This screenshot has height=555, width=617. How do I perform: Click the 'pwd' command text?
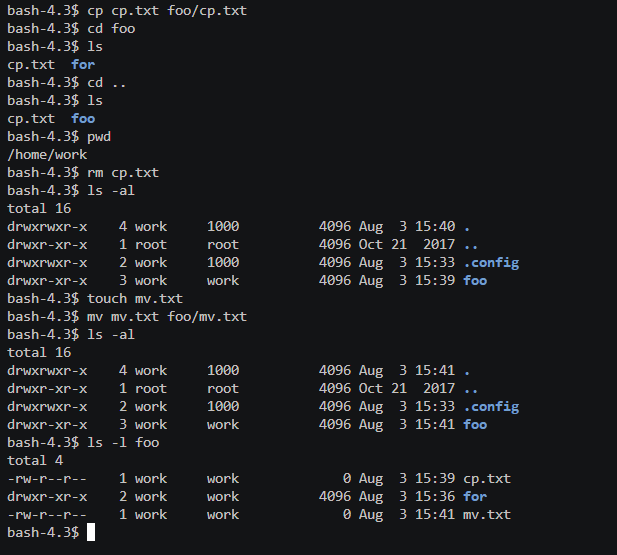[99, 137]
